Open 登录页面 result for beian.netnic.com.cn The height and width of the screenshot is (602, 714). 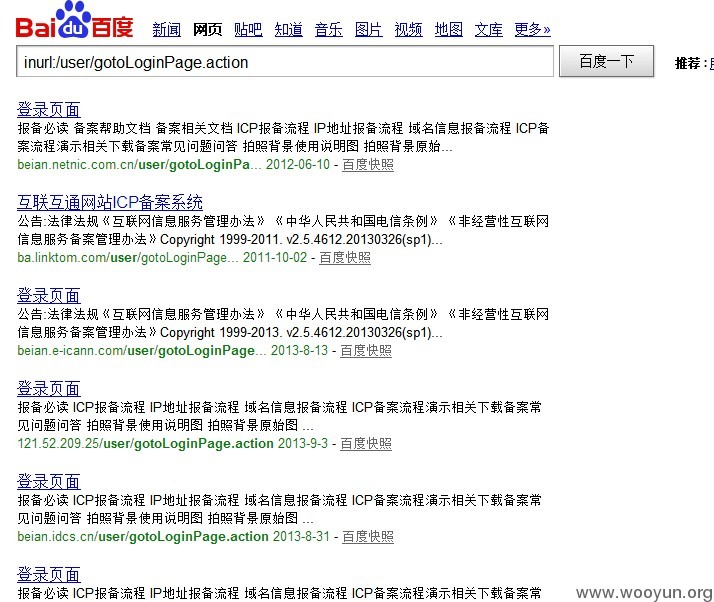(49, 110)
